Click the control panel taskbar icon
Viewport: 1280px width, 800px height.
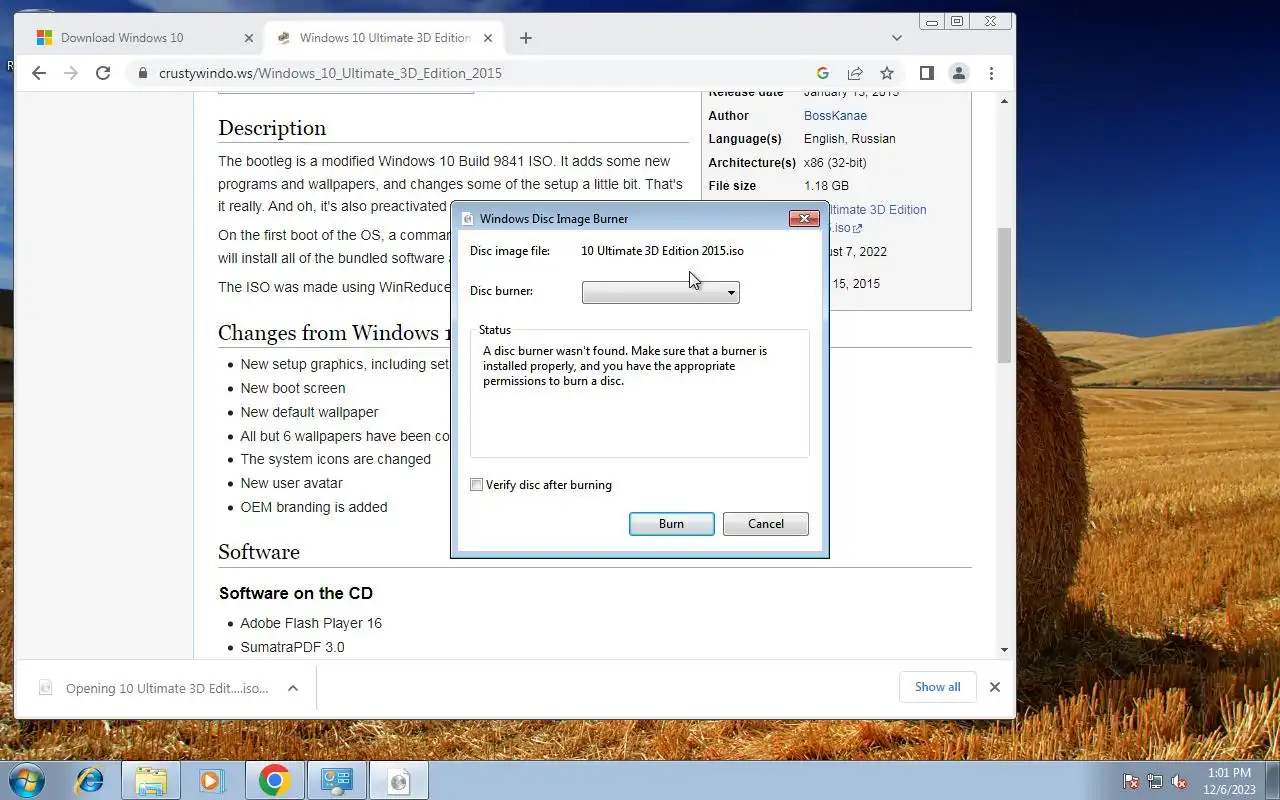pos(337,780)
